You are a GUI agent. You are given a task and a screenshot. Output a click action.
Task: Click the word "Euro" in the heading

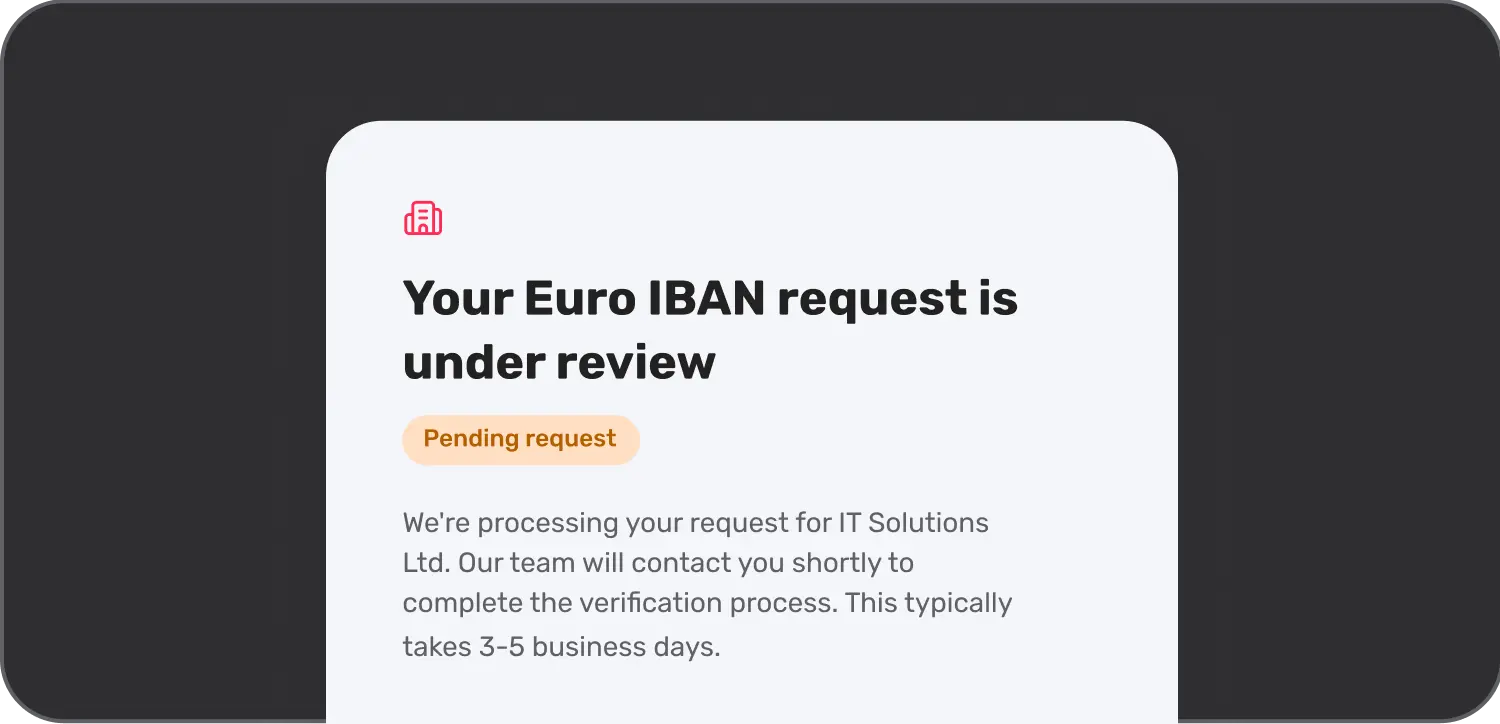pos(578,298)
